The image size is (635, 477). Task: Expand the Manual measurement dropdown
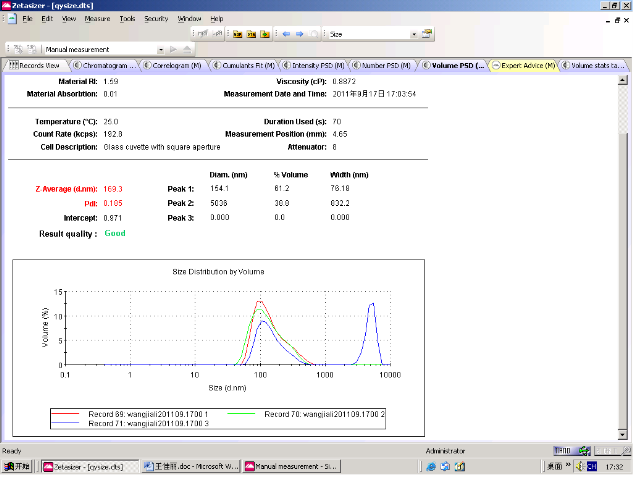click(x=161, y=49)
